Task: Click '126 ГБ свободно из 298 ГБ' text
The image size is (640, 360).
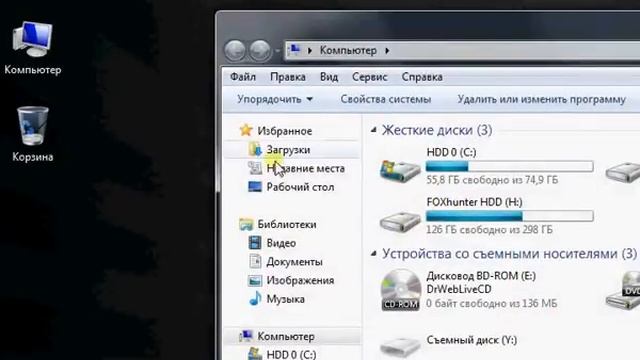Action: [x=489, y=229]
